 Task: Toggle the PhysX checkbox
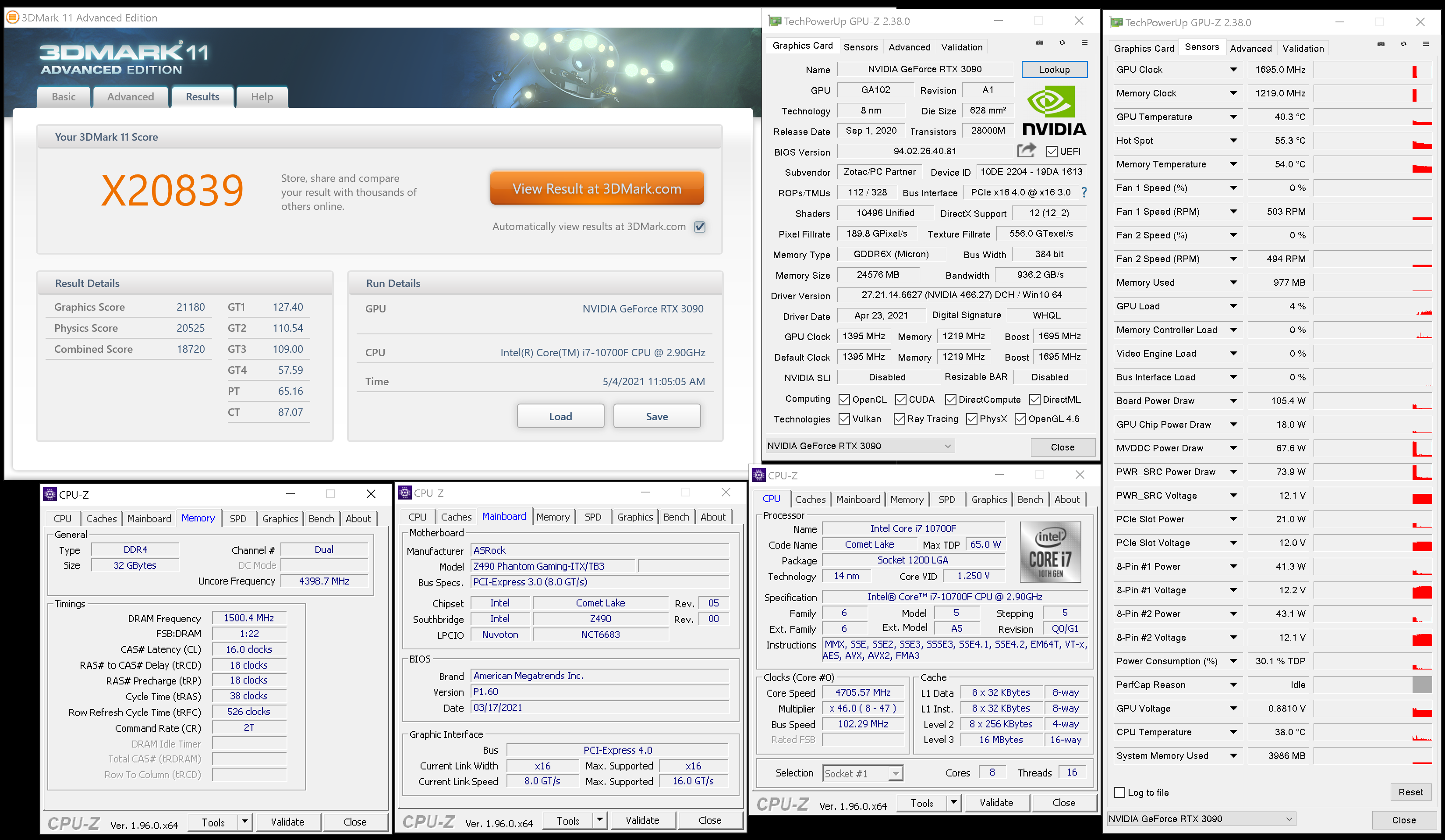971,419
